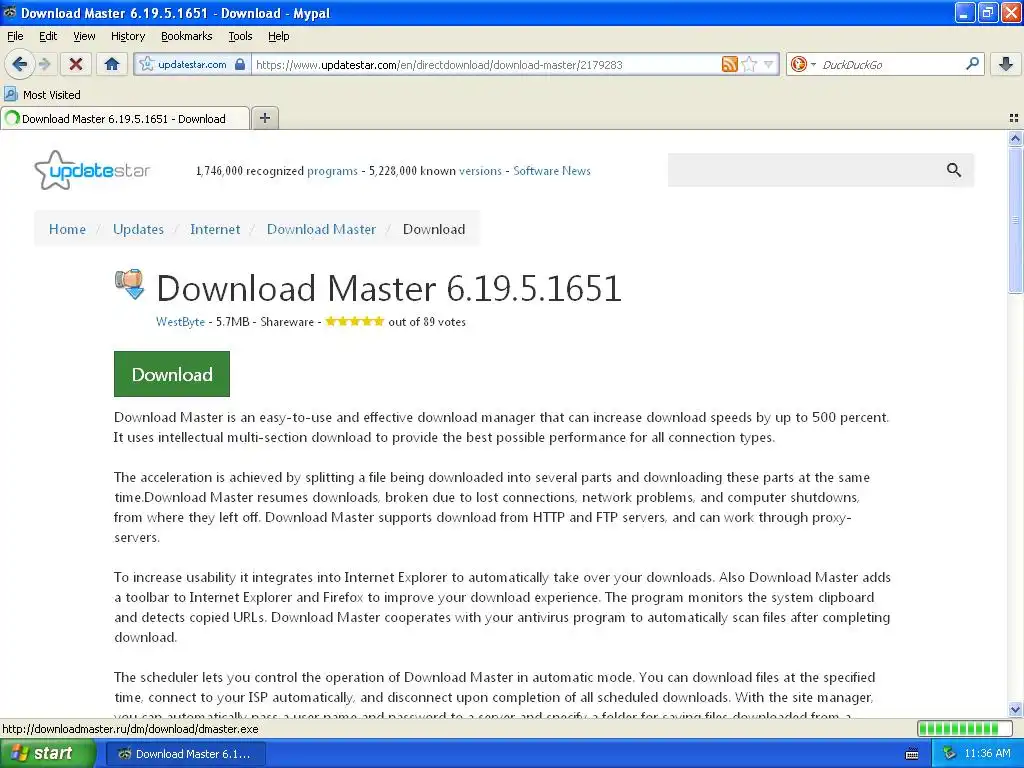1024x768 pixels.
Task: Click the 'Download Master 6.19.5.1651' page heading
Action: click(389, 288)
